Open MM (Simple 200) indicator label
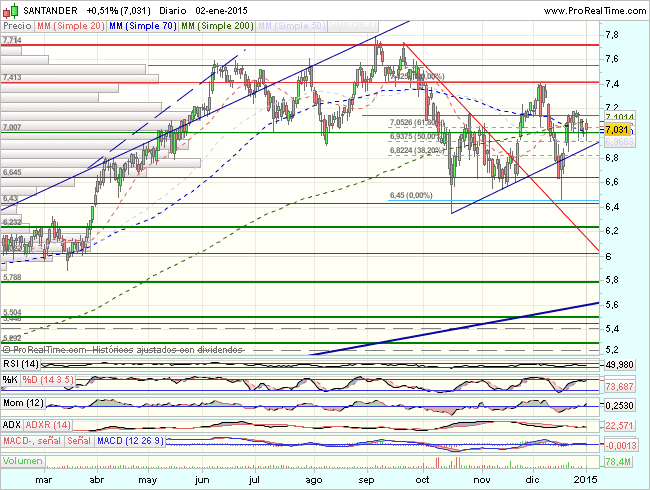 pyautogui.click(x=217, y=26)
